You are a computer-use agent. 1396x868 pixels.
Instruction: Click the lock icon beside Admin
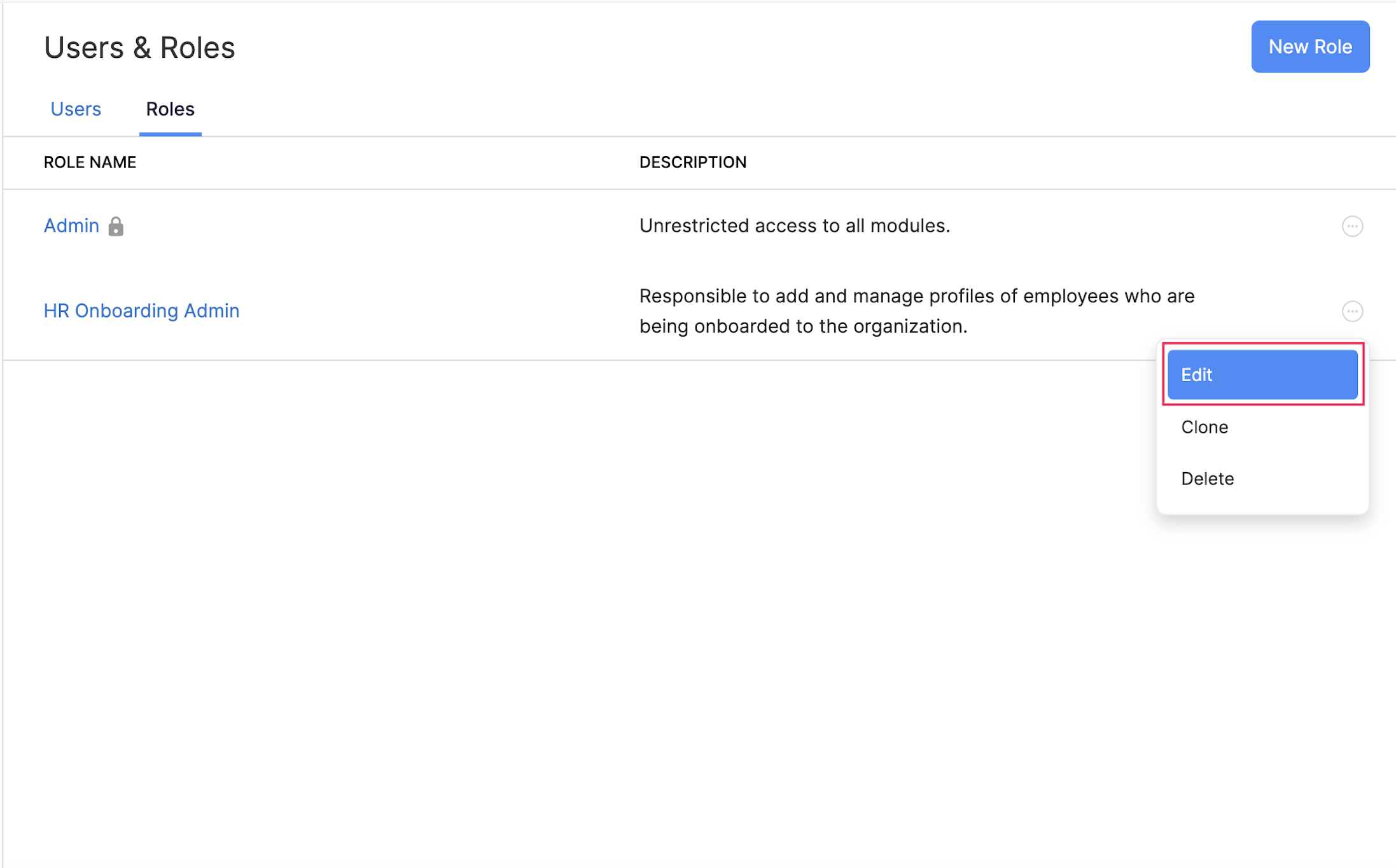point(116,226)
